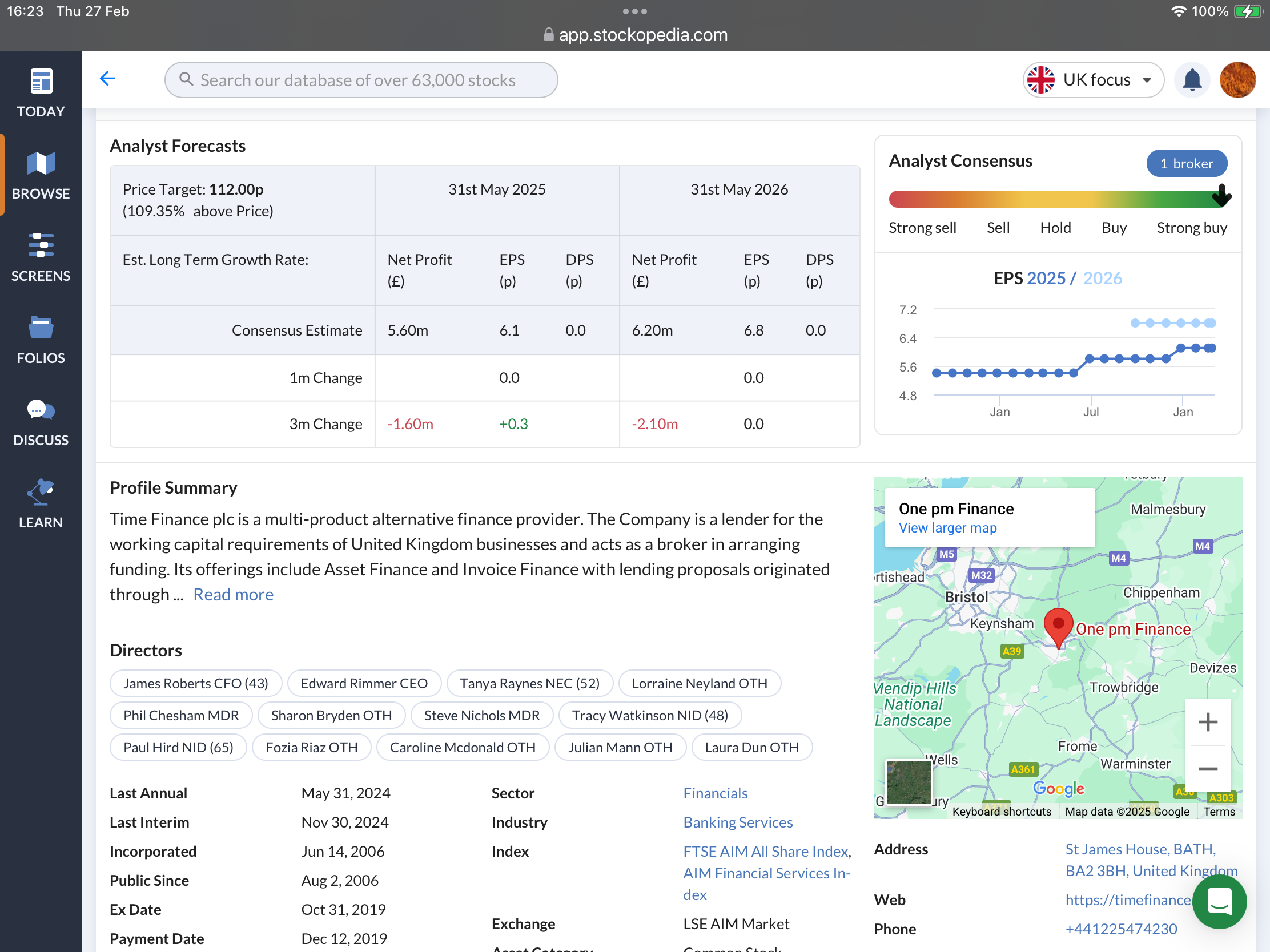Open View larger map link
Viewport: 1270px width, 952px height.
click(947, 528)
